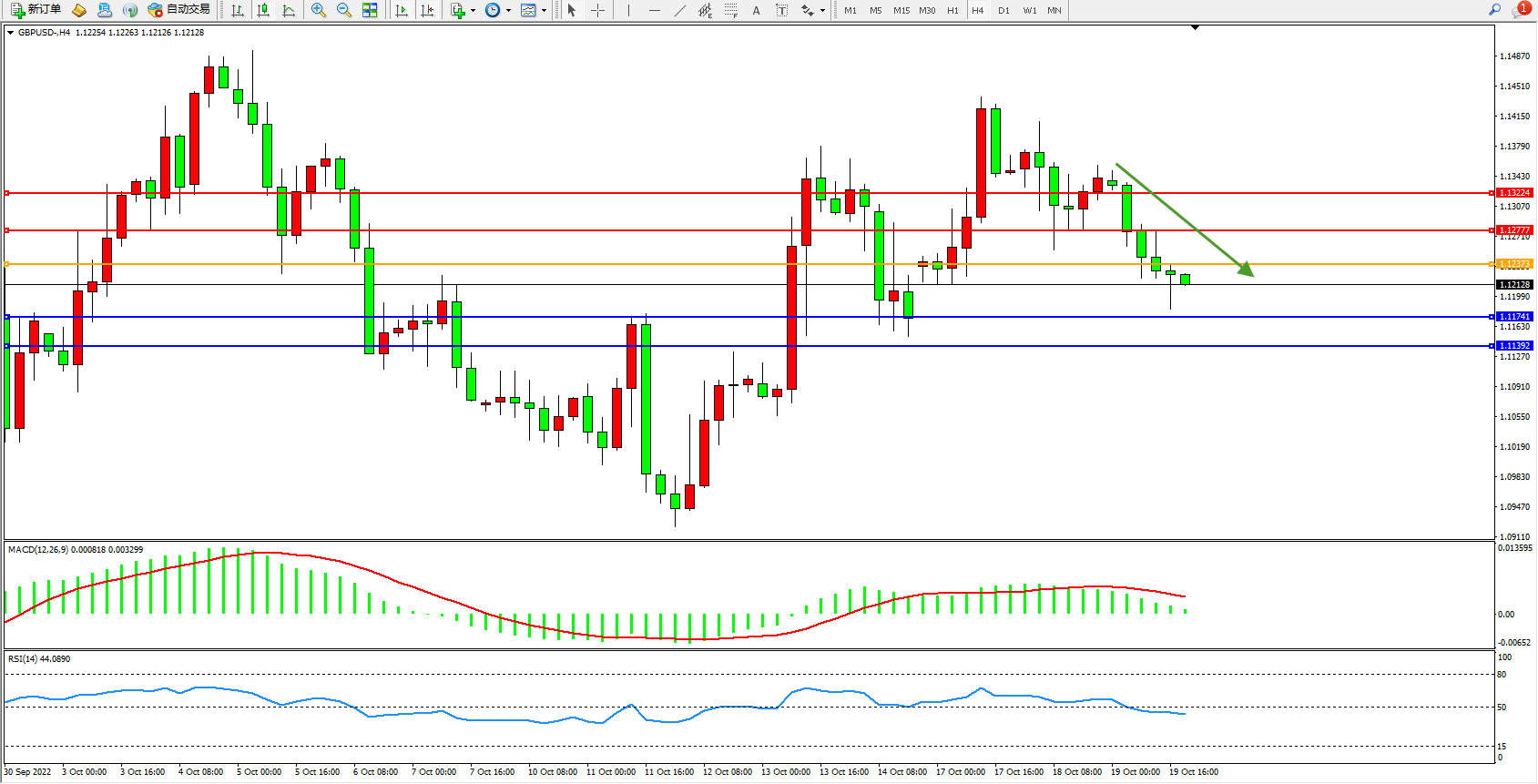Screen dimensions: 1538x784
Task: Expand the periodicity clock dropdown
Action: pos(508,11)
